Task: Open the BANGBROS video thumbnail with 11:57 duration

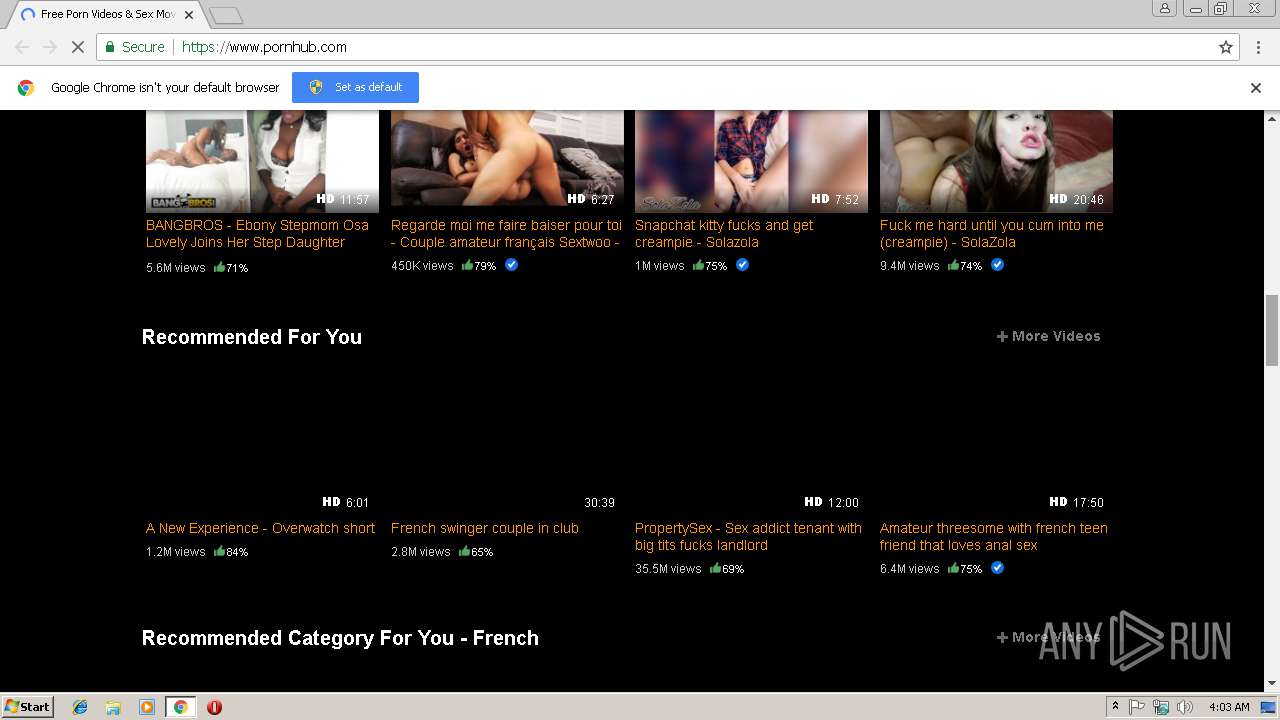Action: 262,160
